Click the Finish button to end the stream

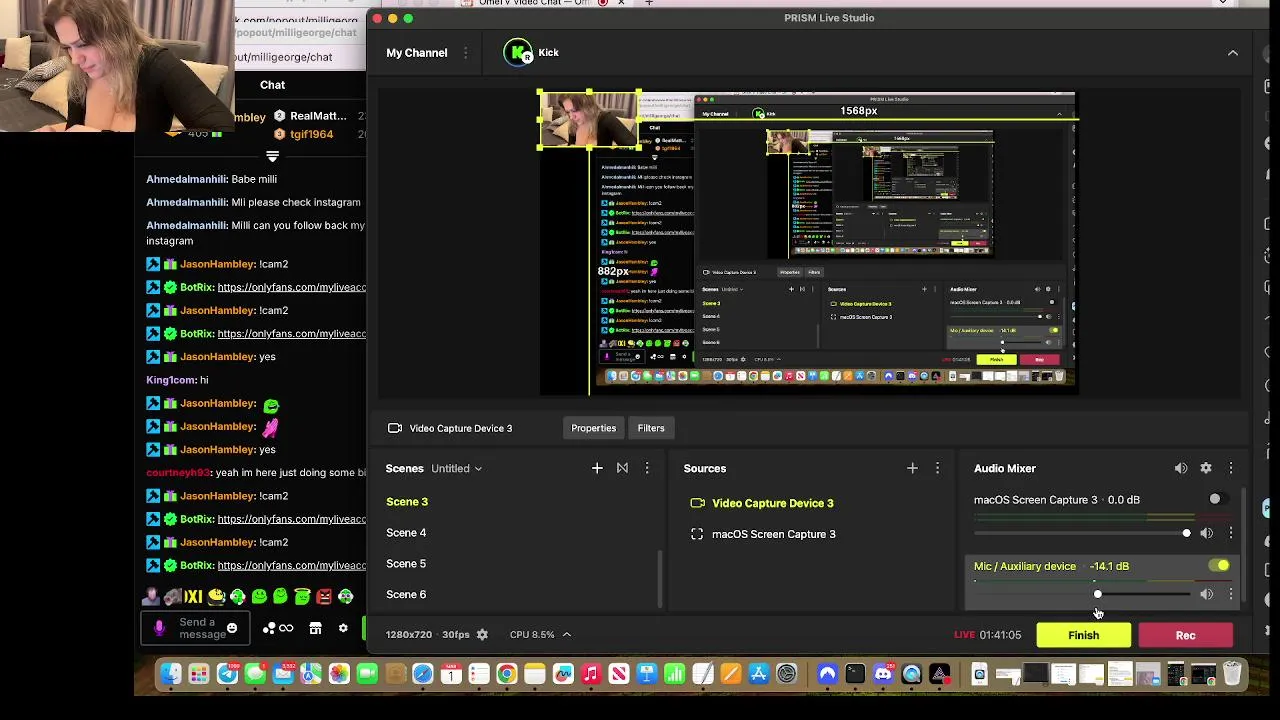point(1083,635)
